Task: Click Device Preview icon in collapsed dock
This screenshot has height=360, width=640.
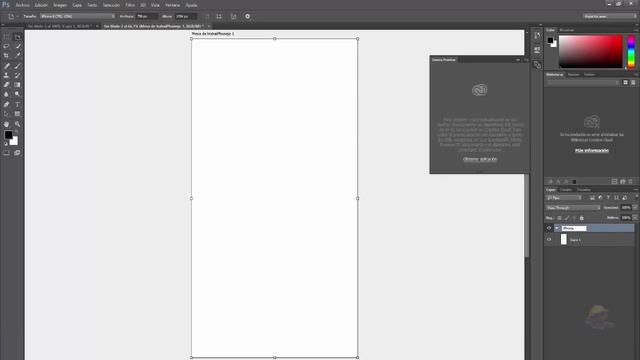Action: point(537,65)
